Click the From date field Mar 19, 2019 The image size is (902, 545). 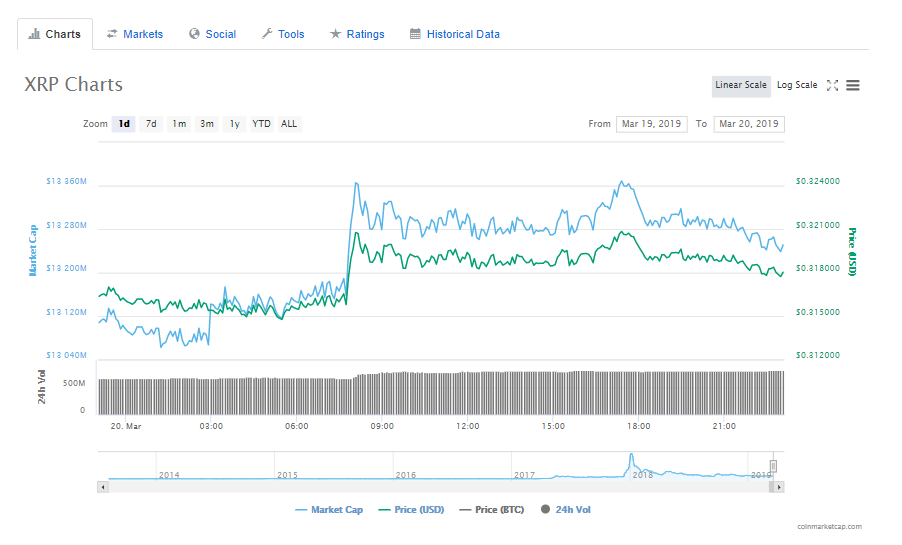(652, 124)
